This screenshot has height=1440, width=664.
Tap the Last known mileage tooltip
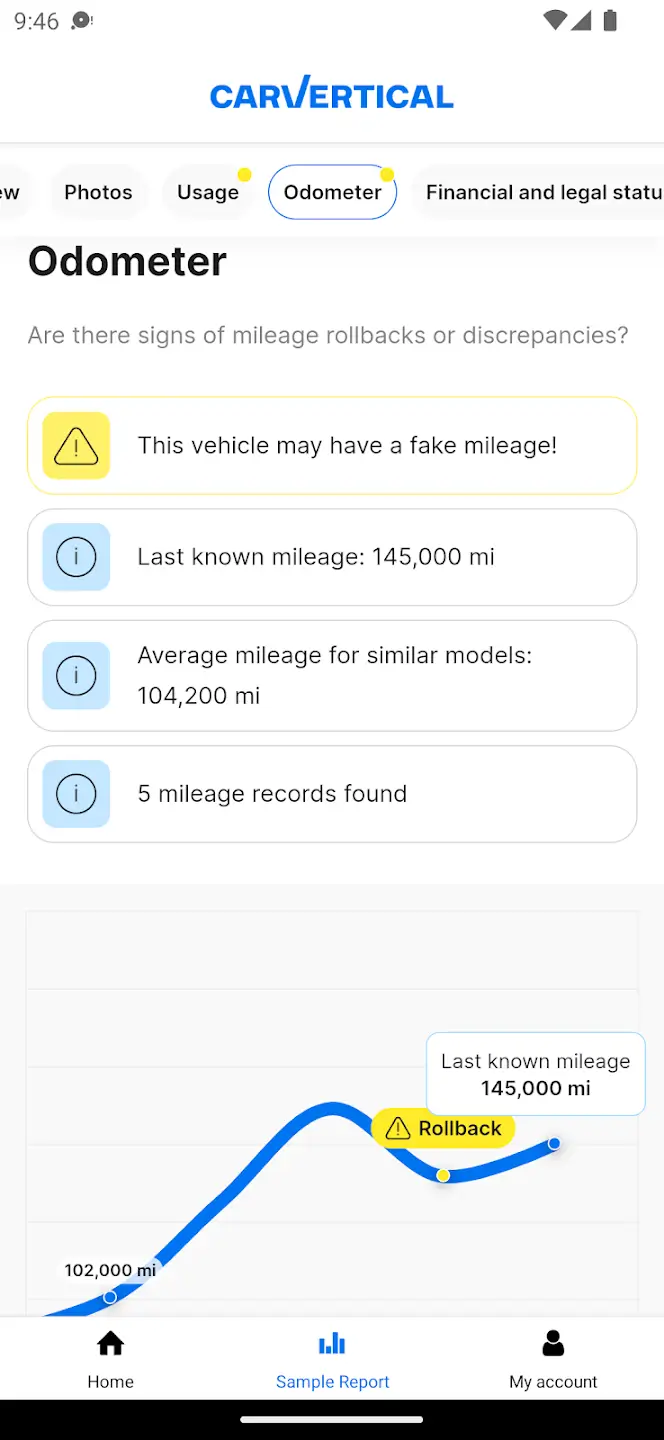pos(535,1074)
